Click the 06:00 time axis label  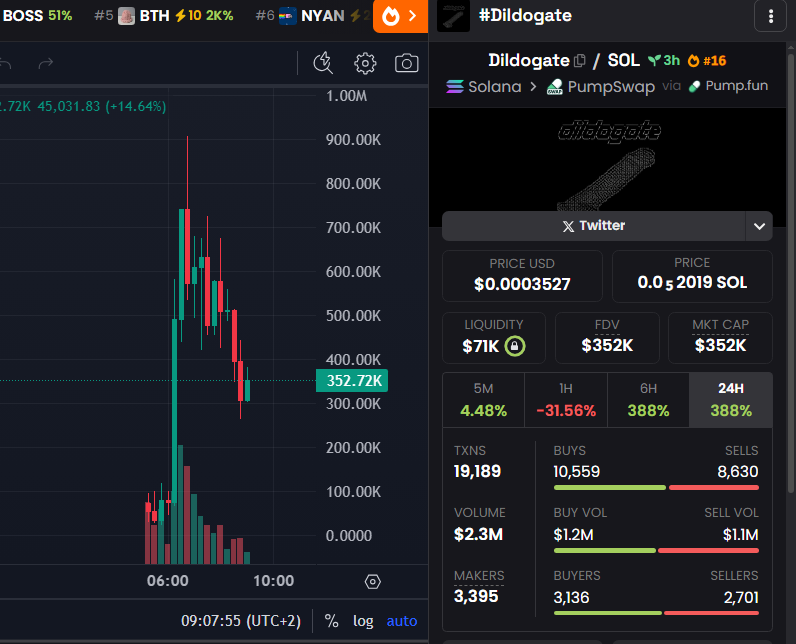[x=168, y=581]
